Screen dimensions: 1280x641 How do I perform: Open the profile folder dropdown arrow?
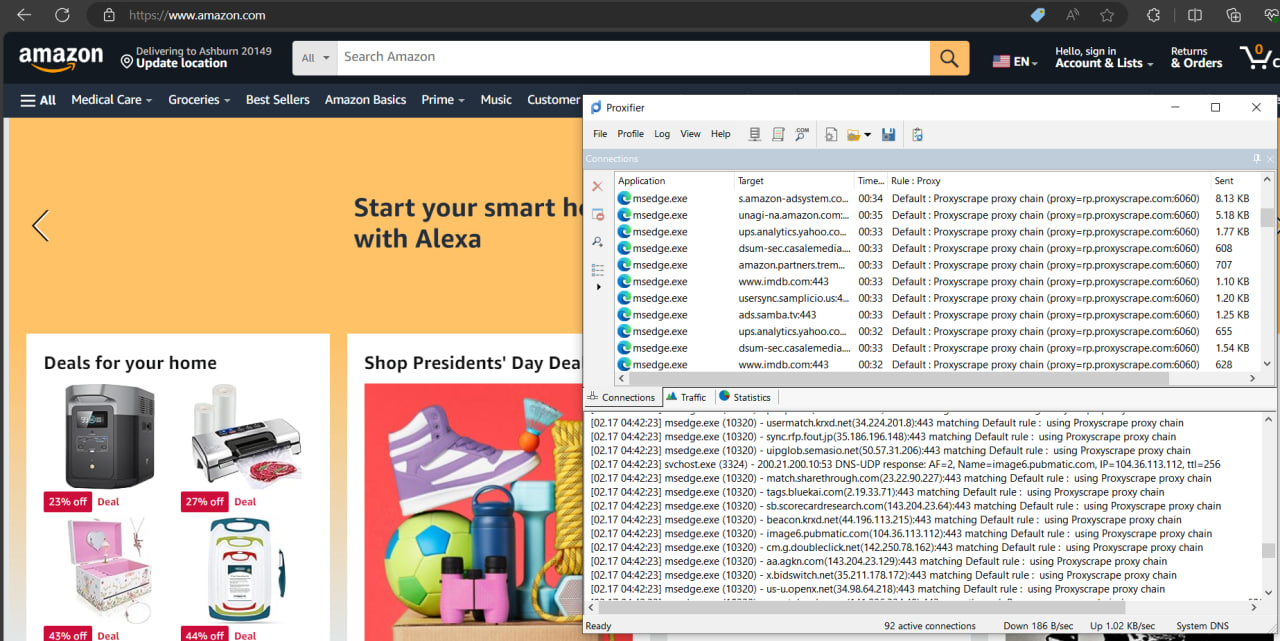pyautogui.click(x=867, y=133)
